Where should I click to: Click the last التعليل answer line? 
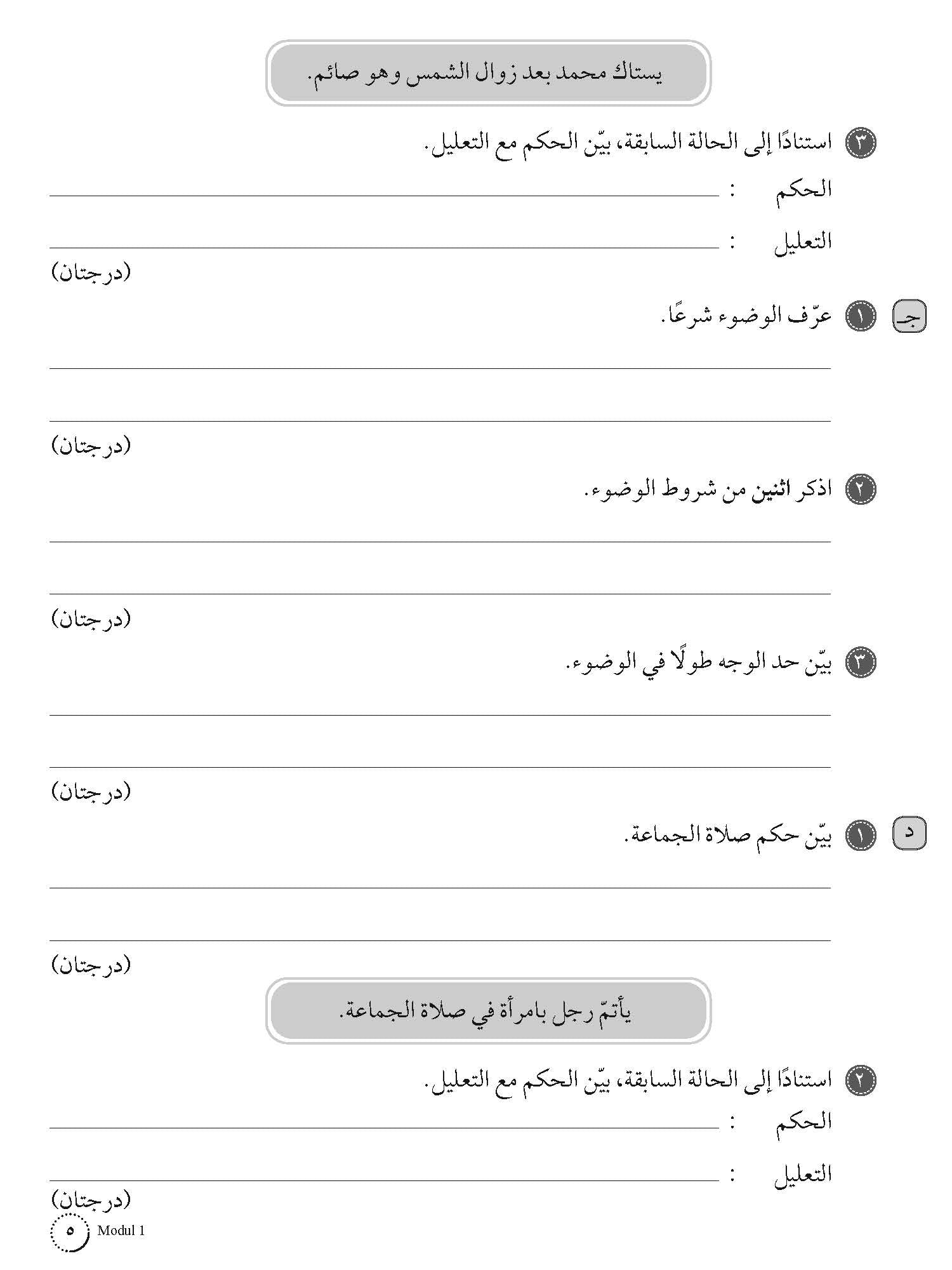tap(384, 1181)
